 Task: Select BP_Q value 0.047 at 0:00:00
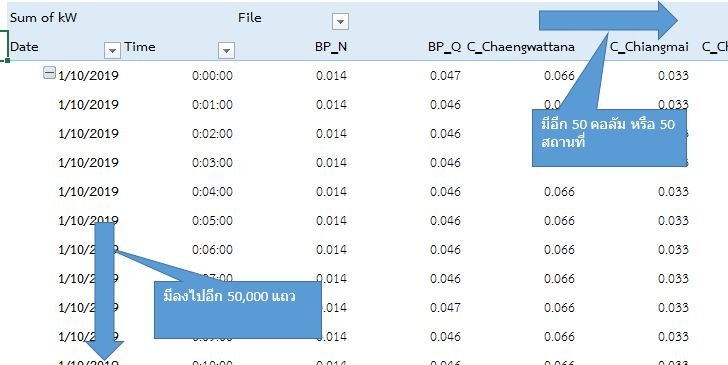point(445,76)
